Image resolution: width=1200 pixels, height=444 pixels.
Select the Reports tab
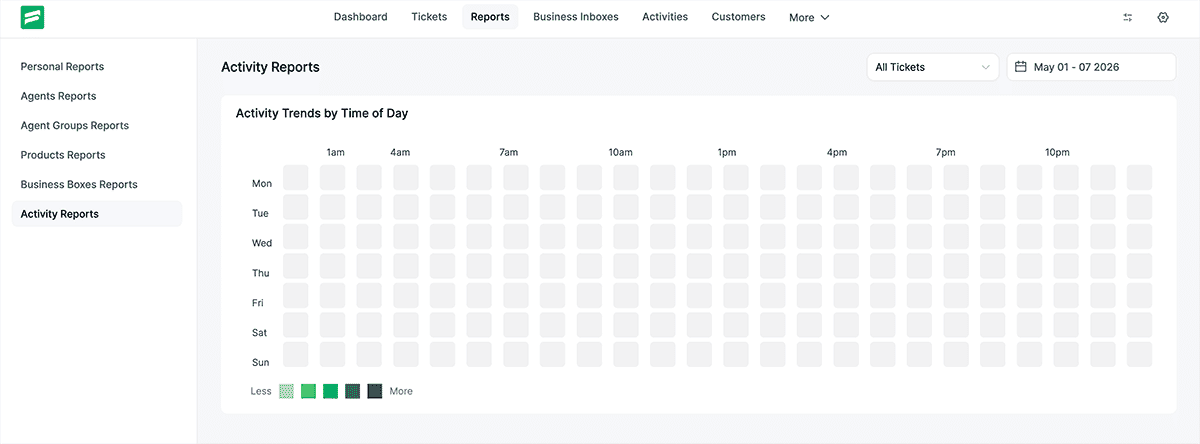tap(490, 17)
